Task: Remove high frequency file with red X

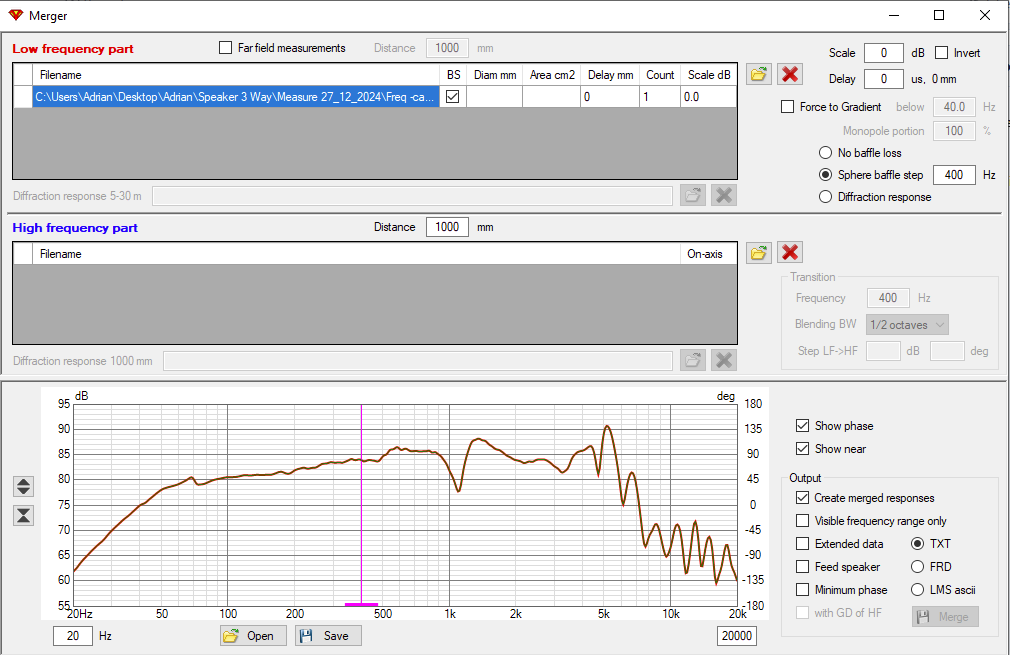Action: point(790,252)
